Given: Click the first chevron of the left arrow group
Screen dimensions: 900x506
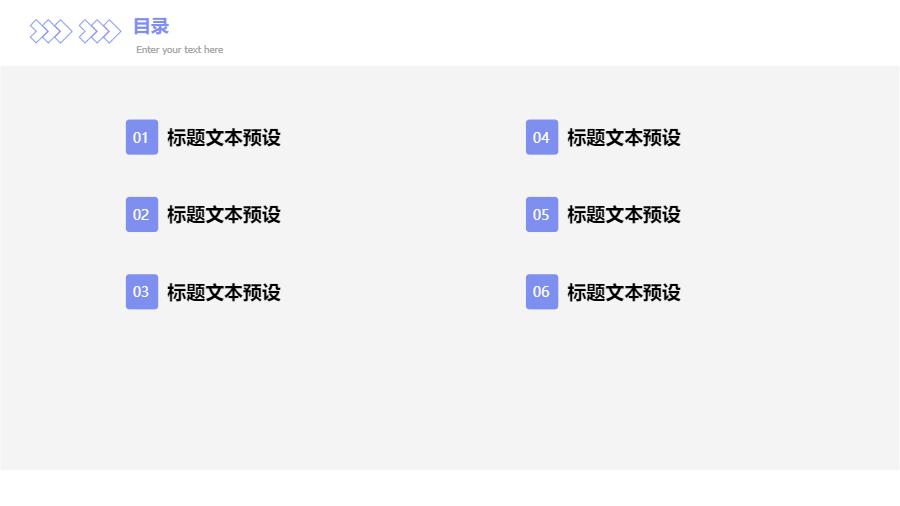Looking at the screenshot, I should pos(38,32).
